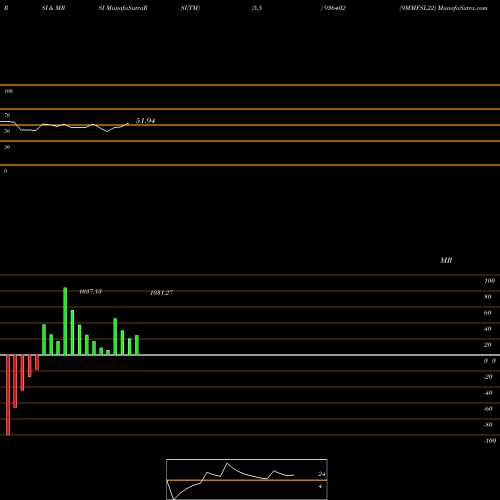
Task: Click the 'SI MunafaSutraR' header label
Action: [123, 8]
